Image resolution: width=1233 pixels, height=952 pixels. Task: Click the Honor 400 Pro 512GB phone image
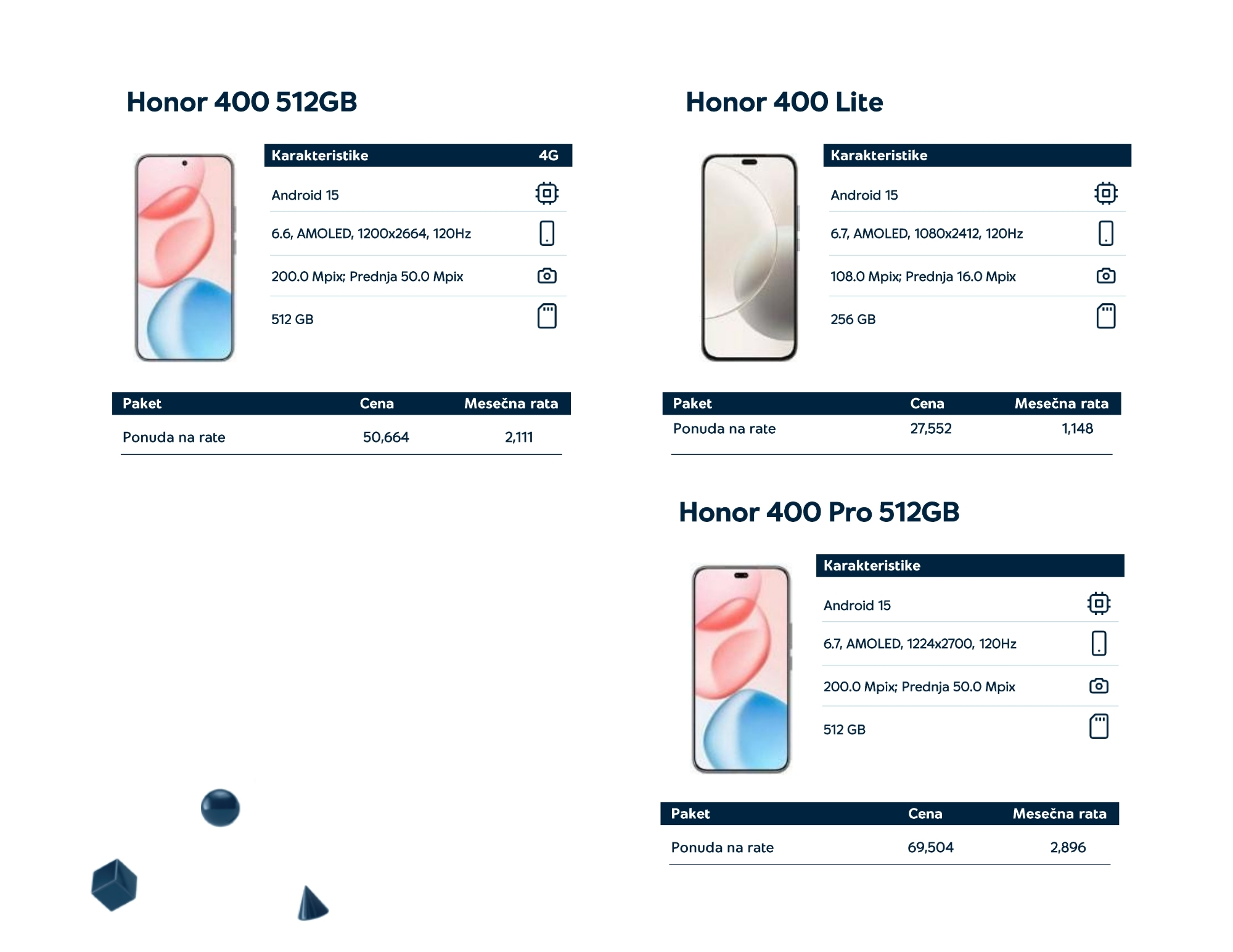740,669
